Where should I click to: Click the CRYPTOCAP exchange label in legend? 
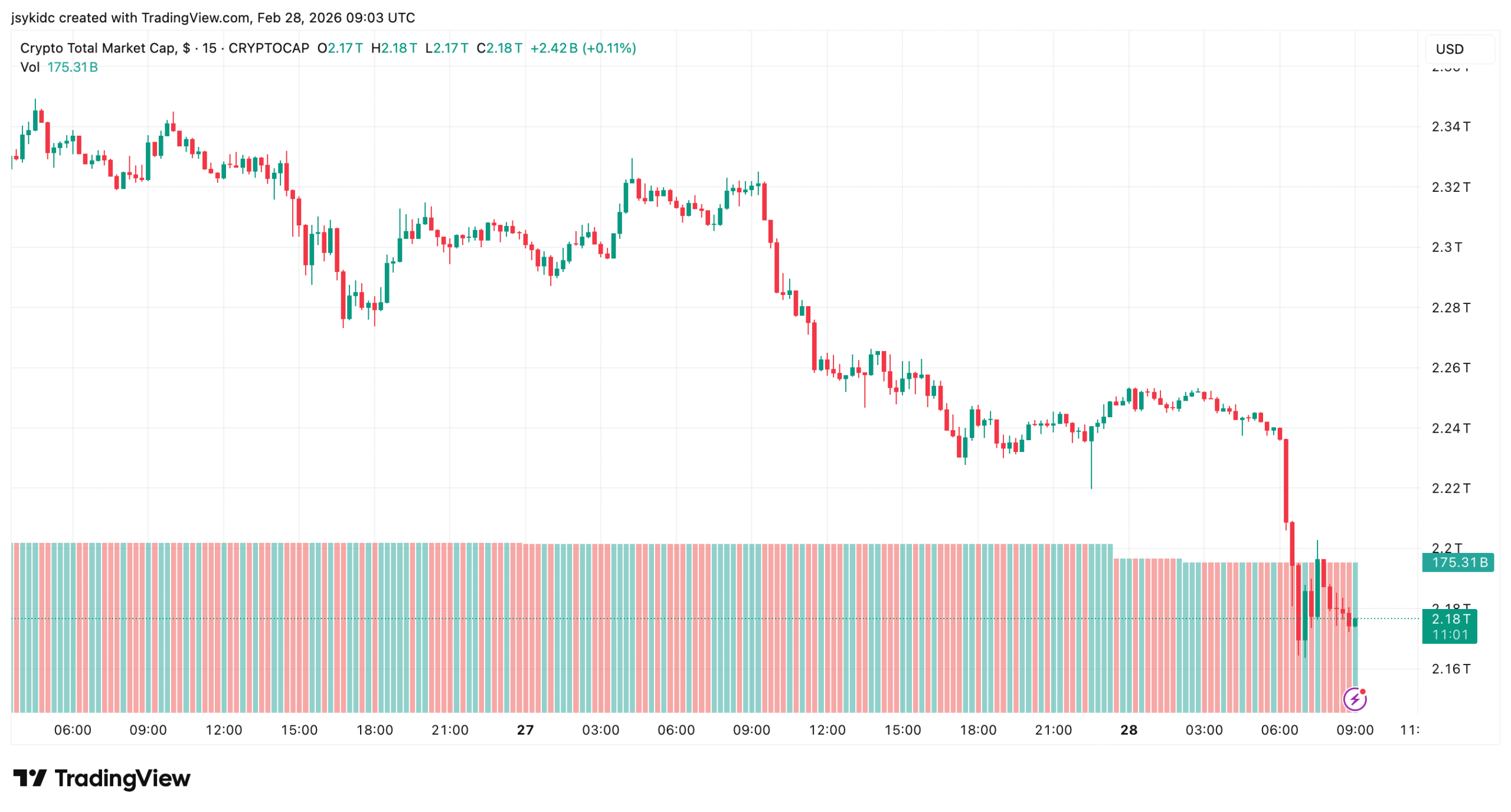point(269,48)
